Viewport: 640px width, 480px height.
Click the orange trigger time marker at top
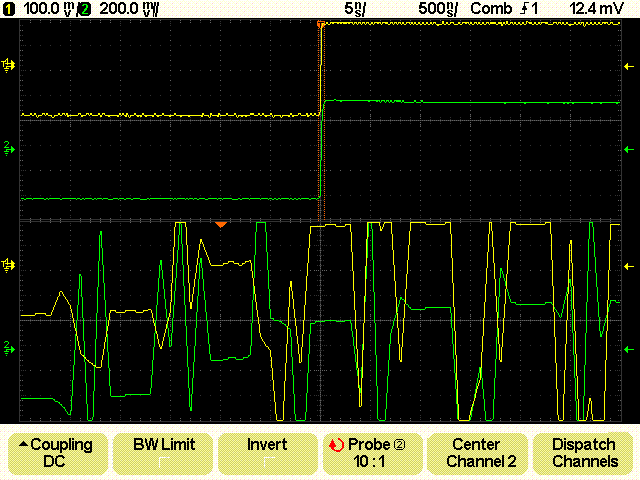click(321, 24)
